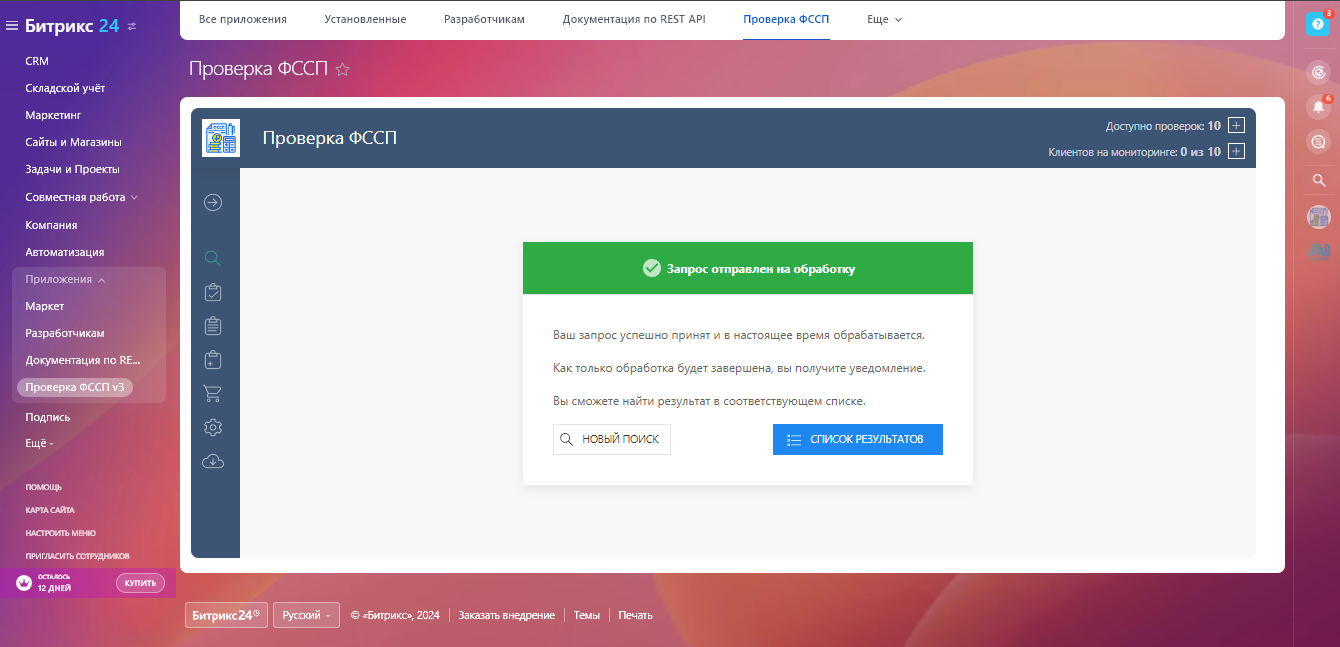This screenshot has width=1340, height=647.
Task: Collapse the Приложения menu section
Action: (65, 279)
